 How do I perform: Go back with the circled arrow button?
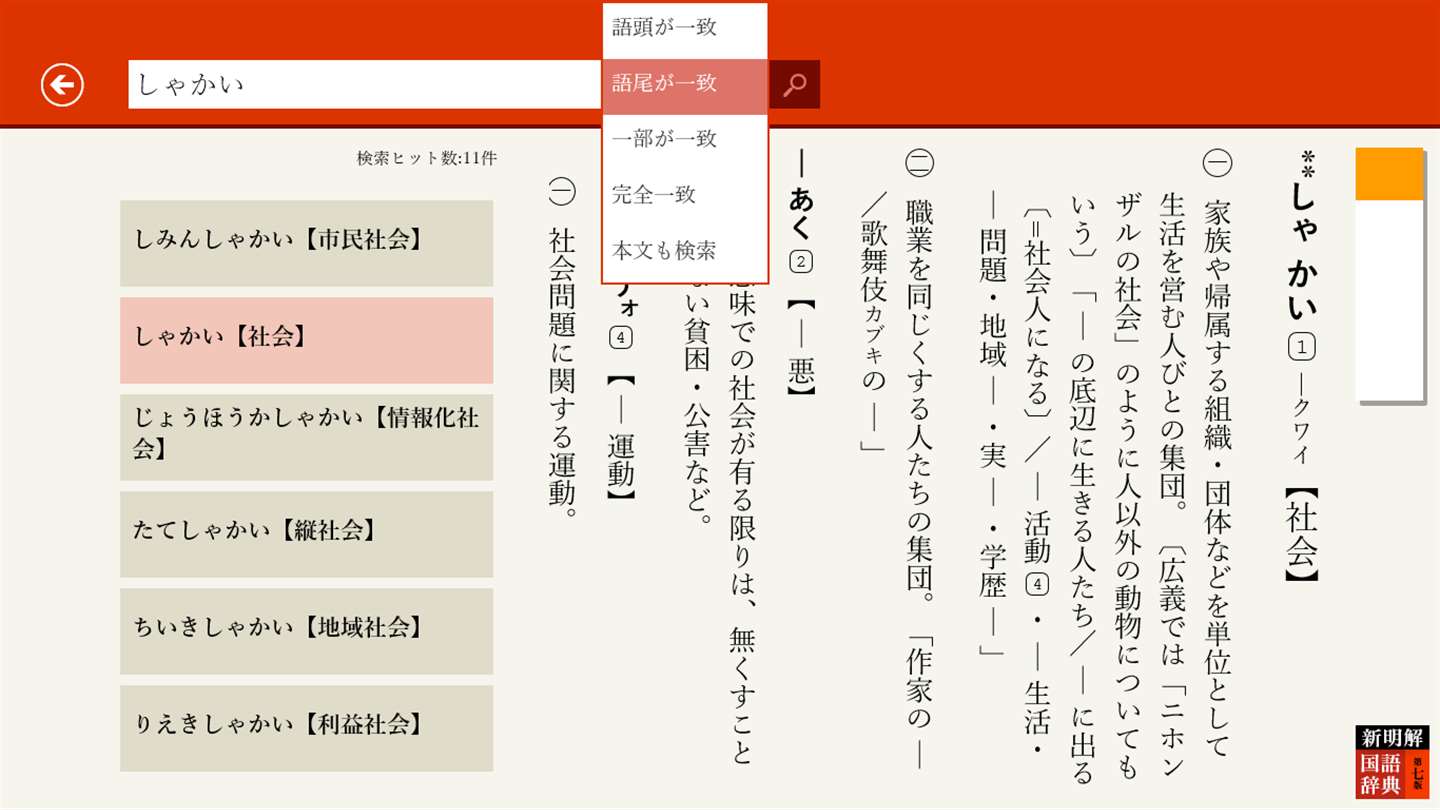coord(62,85)
